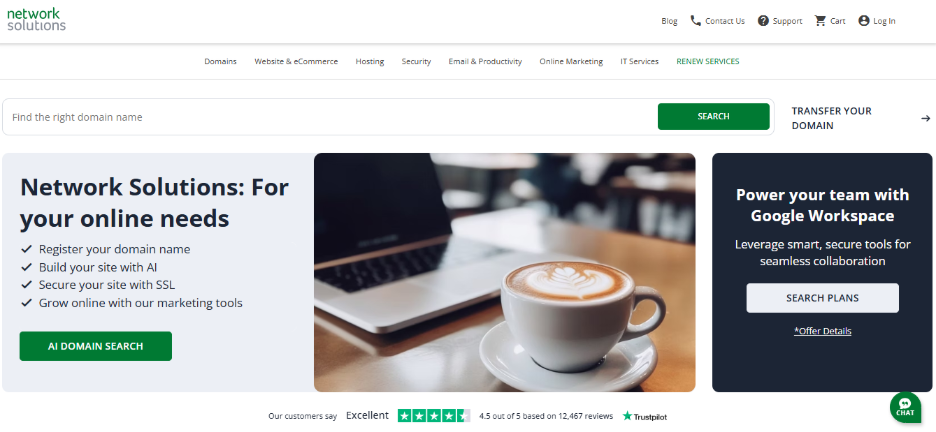Click the green SEARCH button
The width and height of the screenshot is (936, 432).
pos(713,116)
